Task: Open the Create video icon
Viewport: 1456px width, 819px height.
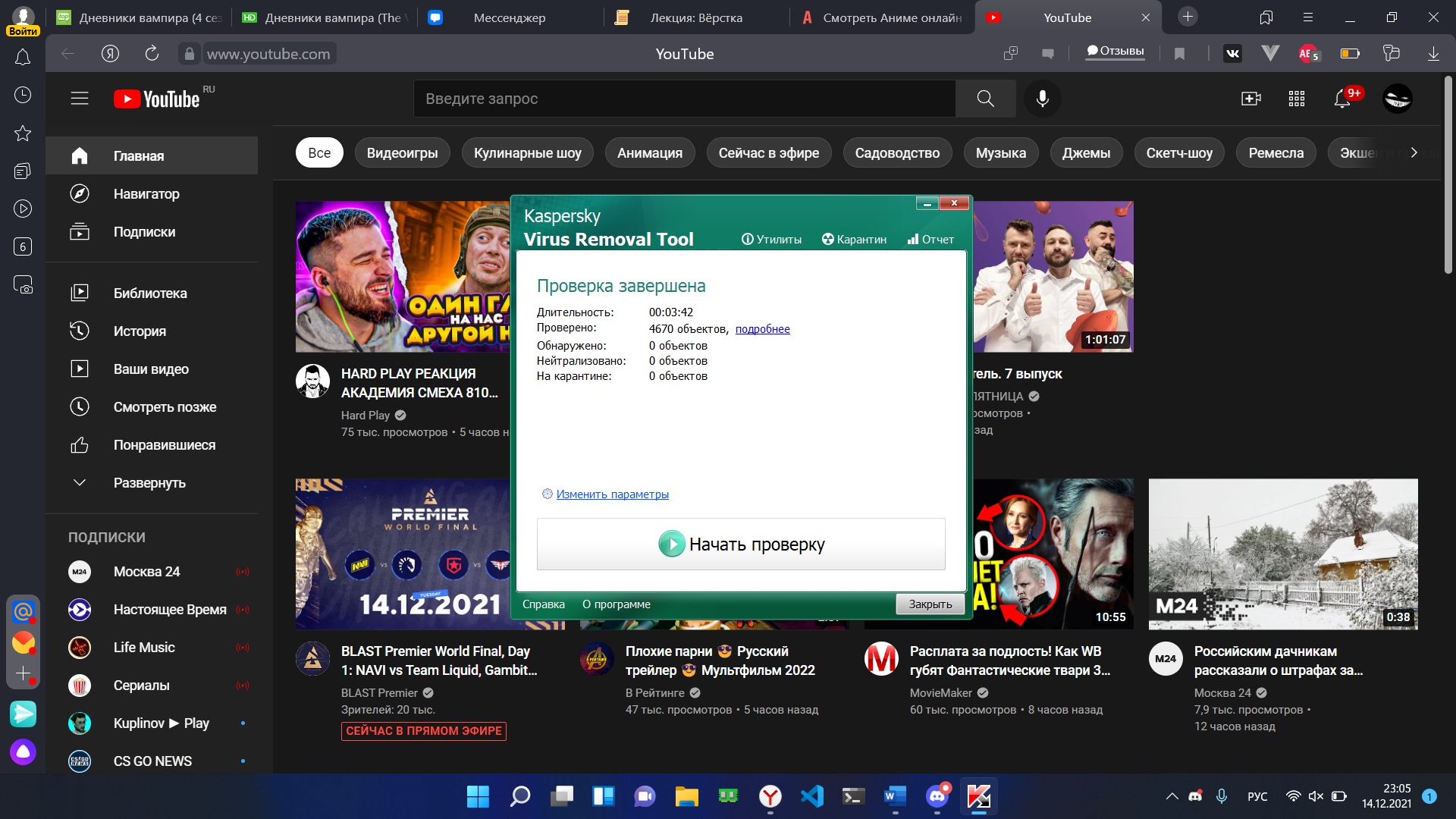Action: pyautogui.click(x=1250, y=99)
